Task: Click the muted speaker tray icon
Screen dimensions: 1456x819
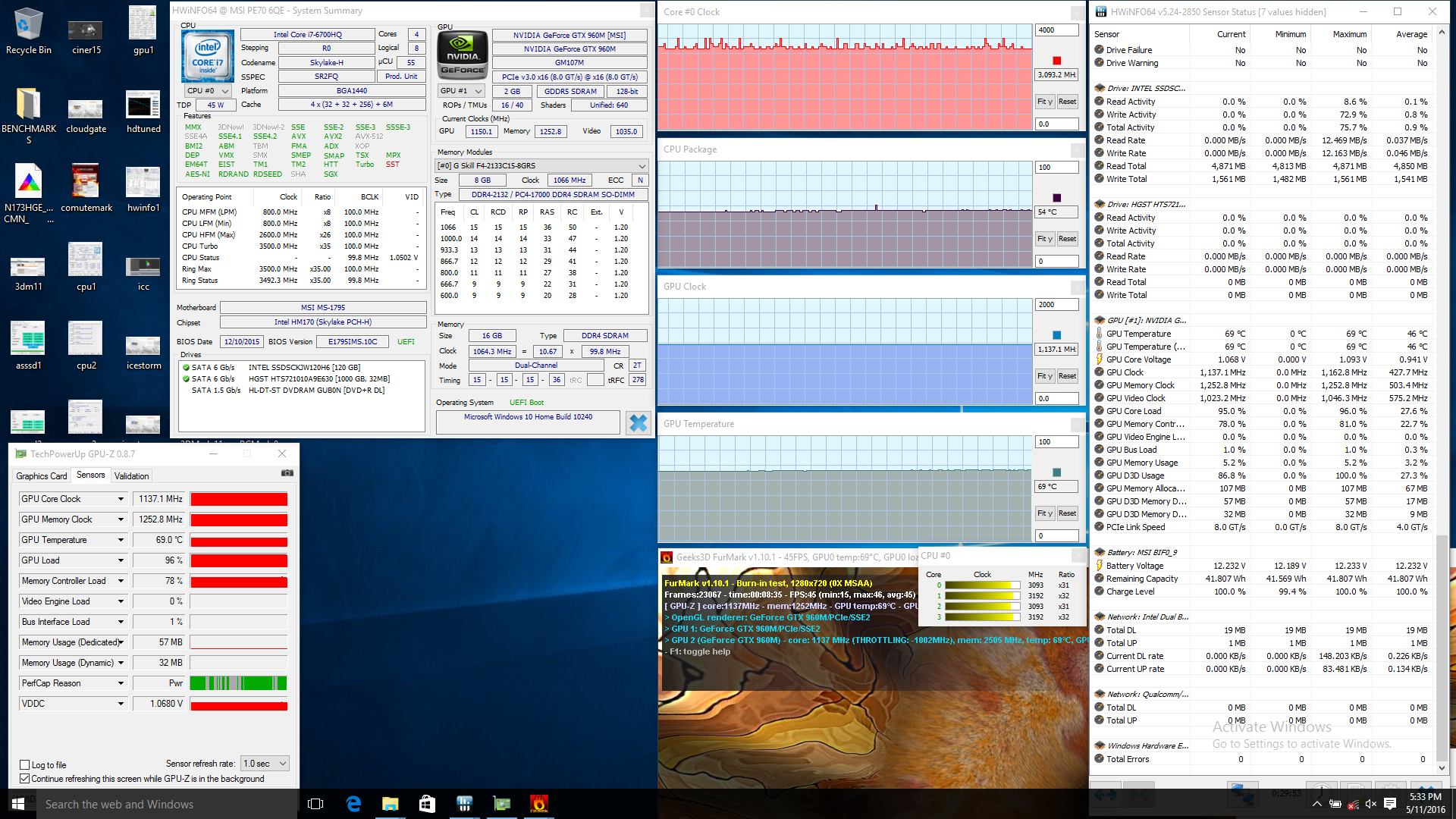Action: pos(1370,804)
